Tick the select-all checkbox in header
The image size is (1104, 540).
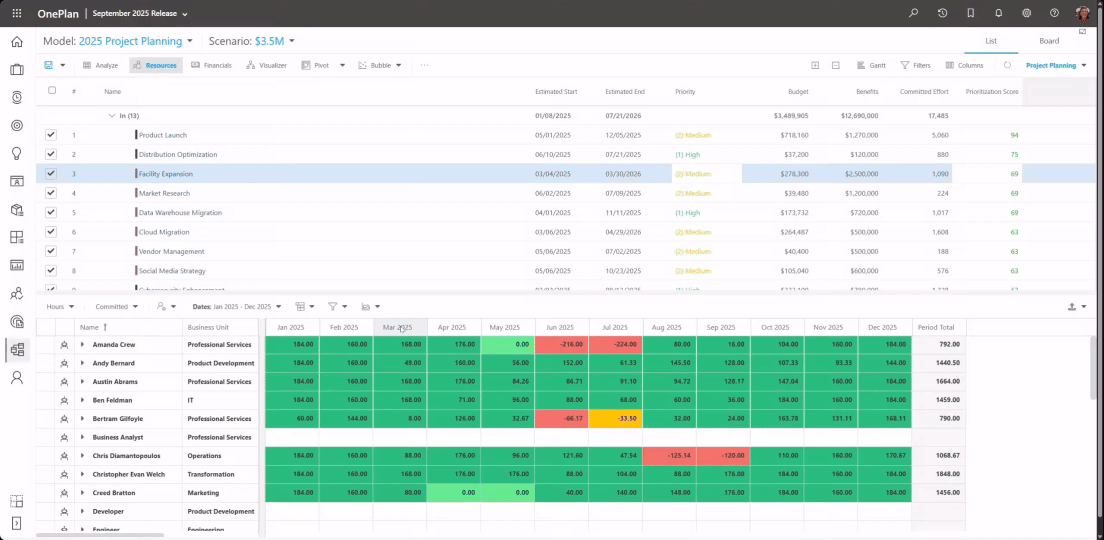pos(51,90)
